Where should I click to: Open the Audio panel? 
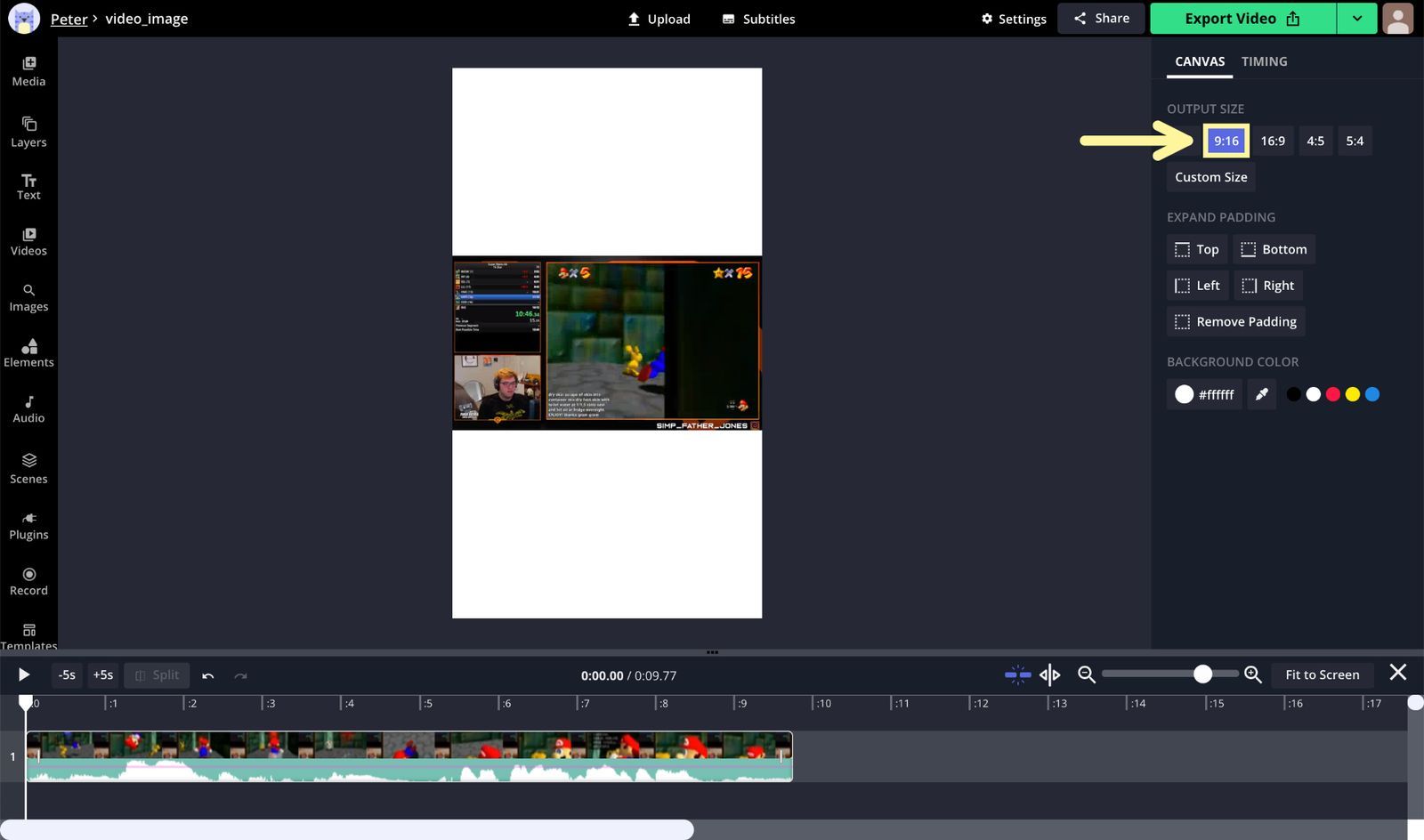point(28,408)
